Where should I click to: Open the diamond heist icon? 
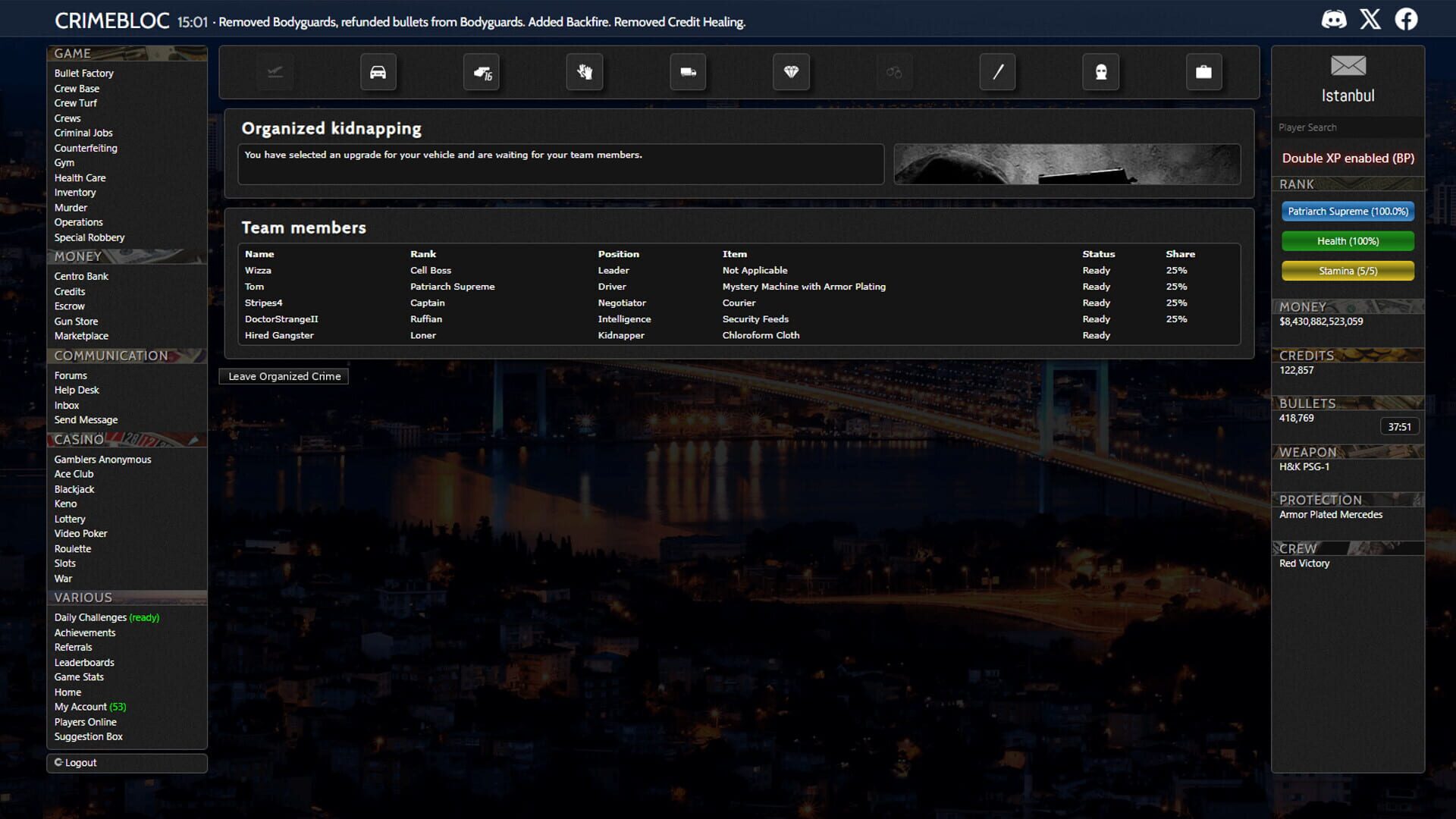click(x=792, y=72)
